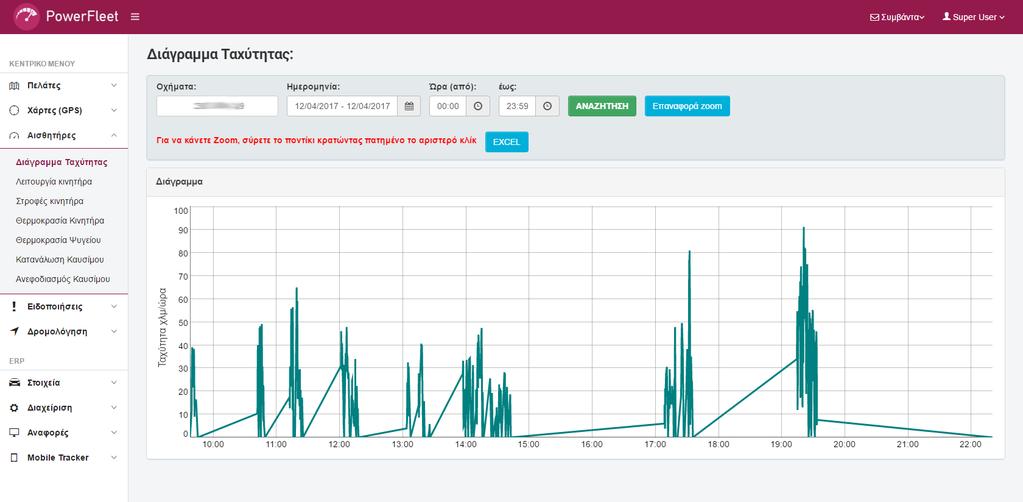Click the Αναφορές sidebar label

pyautogui.click(x=48, y=433)
